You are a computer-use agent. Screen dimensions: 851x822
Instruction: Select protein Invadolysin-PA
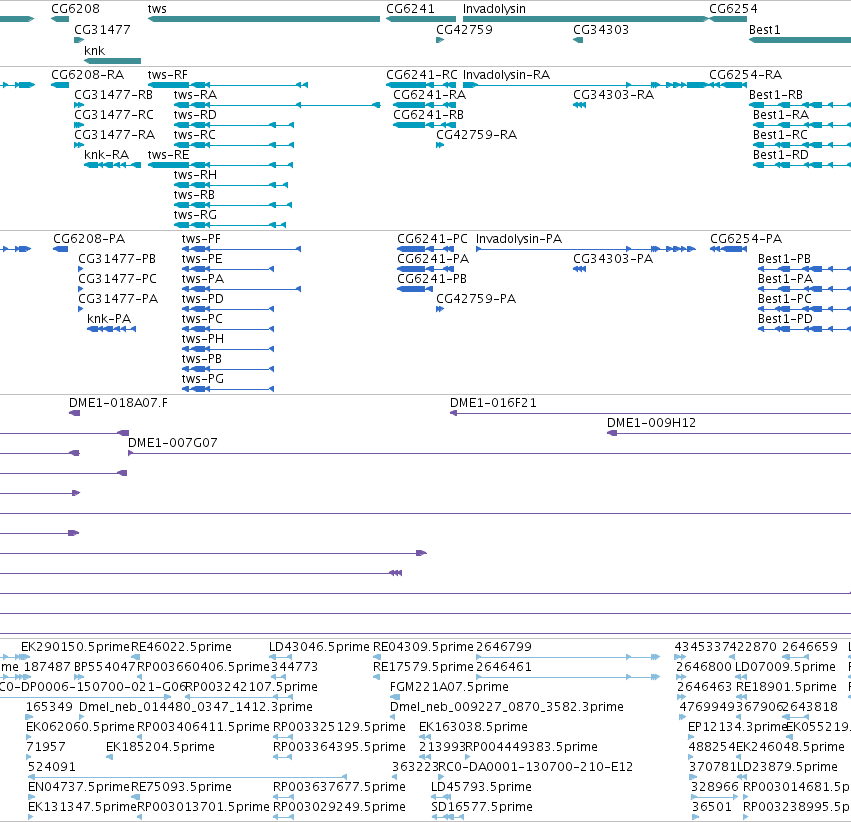coord(586,249)
